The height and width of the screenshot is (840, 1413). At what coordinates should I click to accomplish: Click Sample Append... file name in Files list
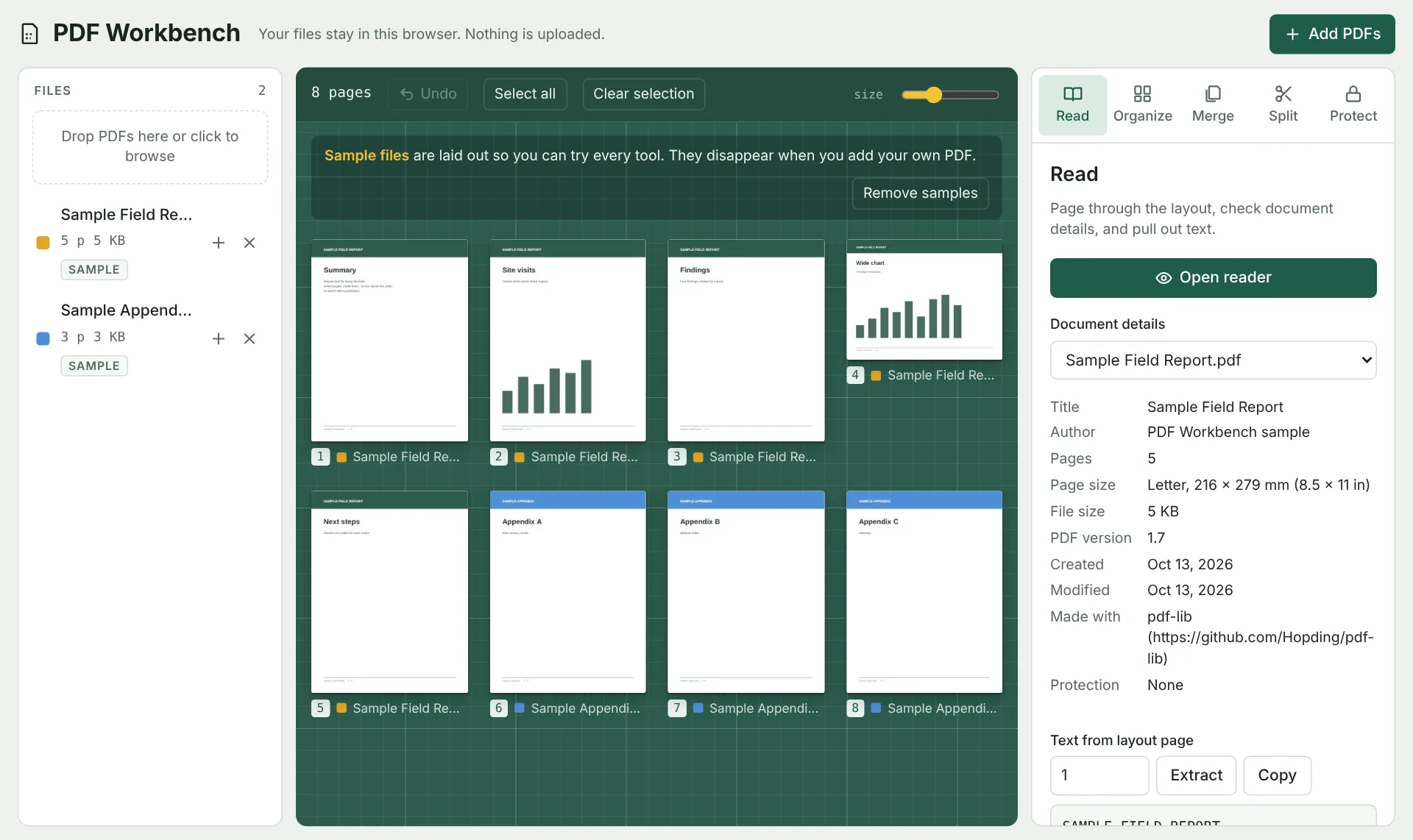126,310
